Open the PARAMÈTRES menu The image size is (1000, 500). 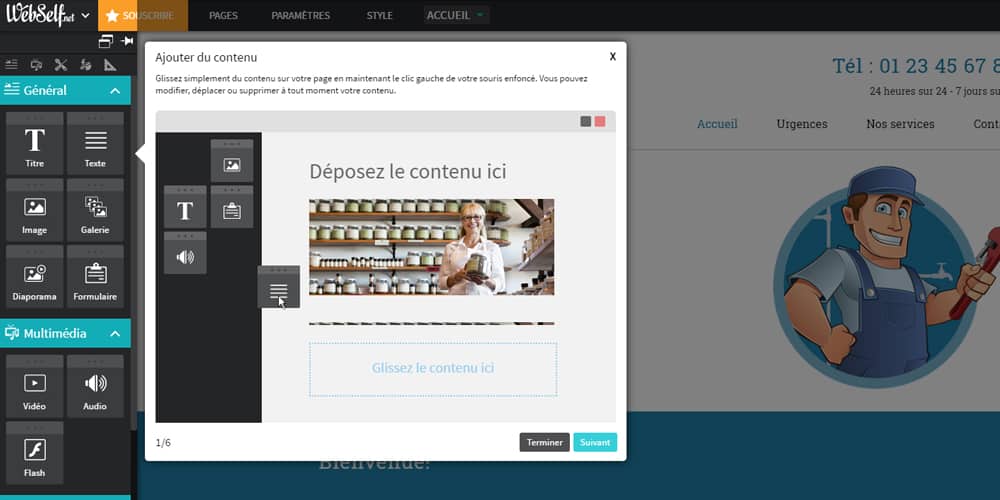coord(300,15)
